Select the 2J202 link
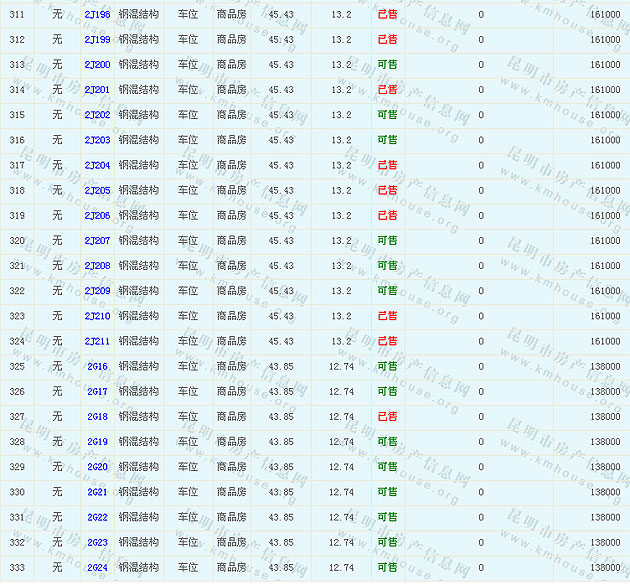Viewport: 630px width, 585px height. [x=97, y=115]
